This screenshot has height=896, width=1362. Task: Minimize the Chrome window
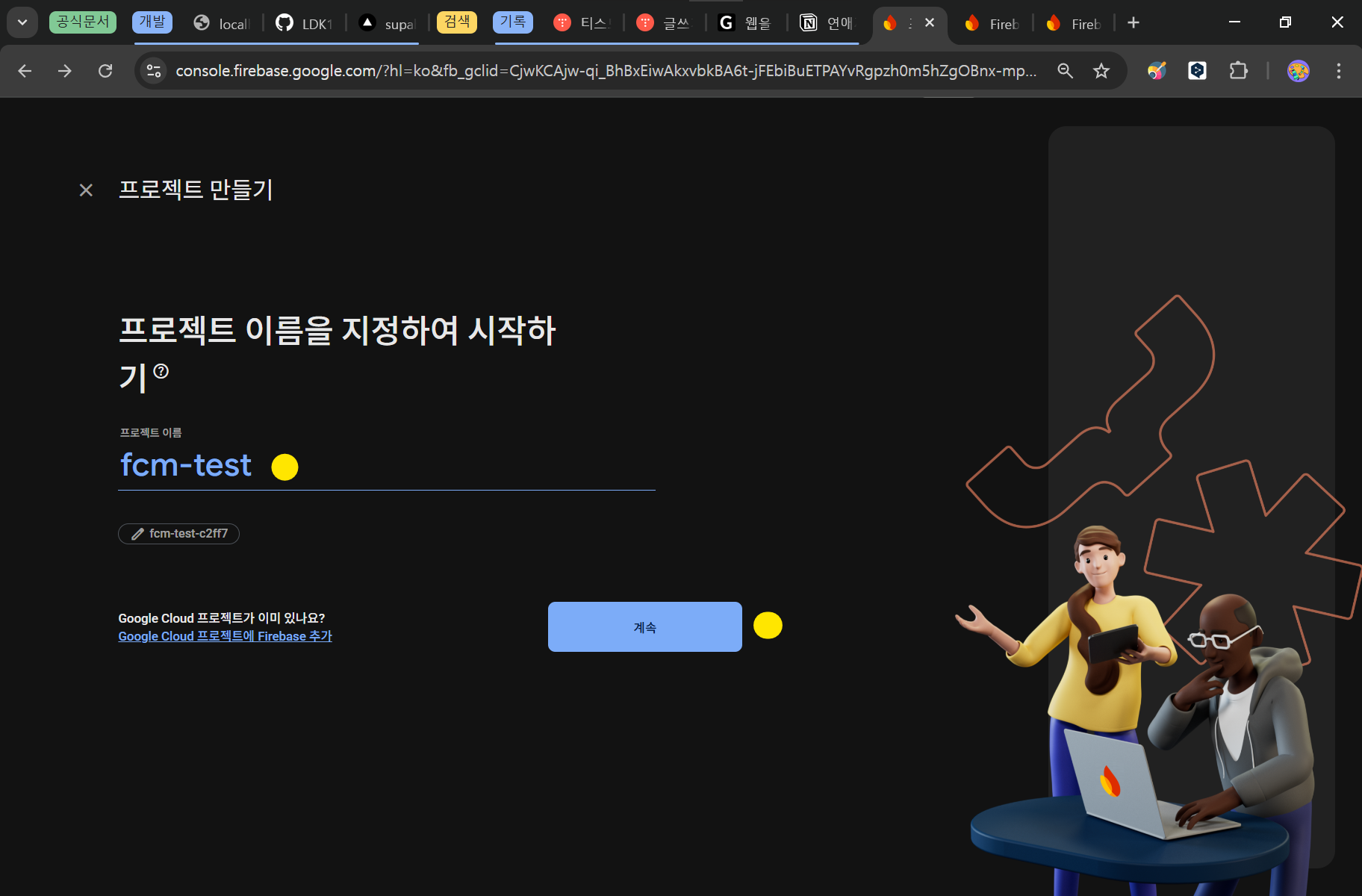point(1234,22)
